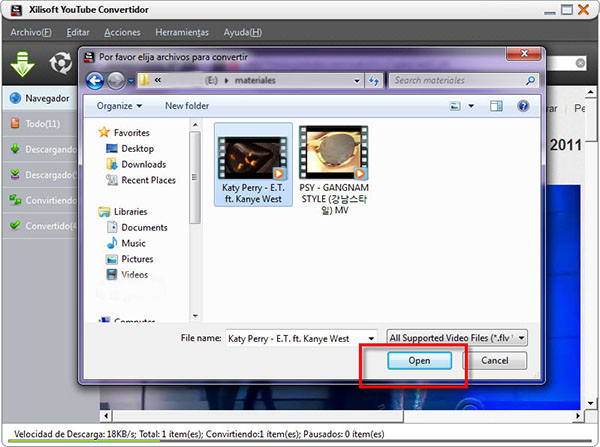600x447 pixels.
Task: Select the Descargado sidebar item
Action: pos(40,175)
